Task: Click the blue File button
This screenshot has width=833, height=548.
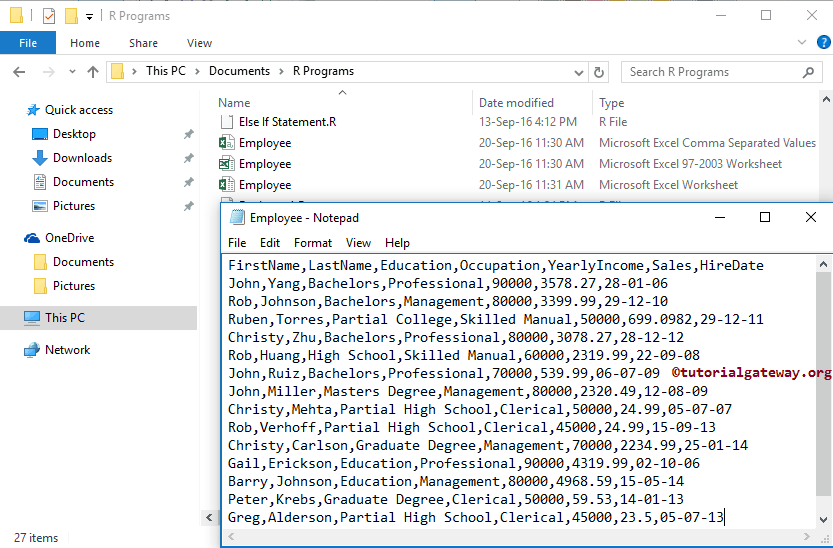Action: point(28,43)
